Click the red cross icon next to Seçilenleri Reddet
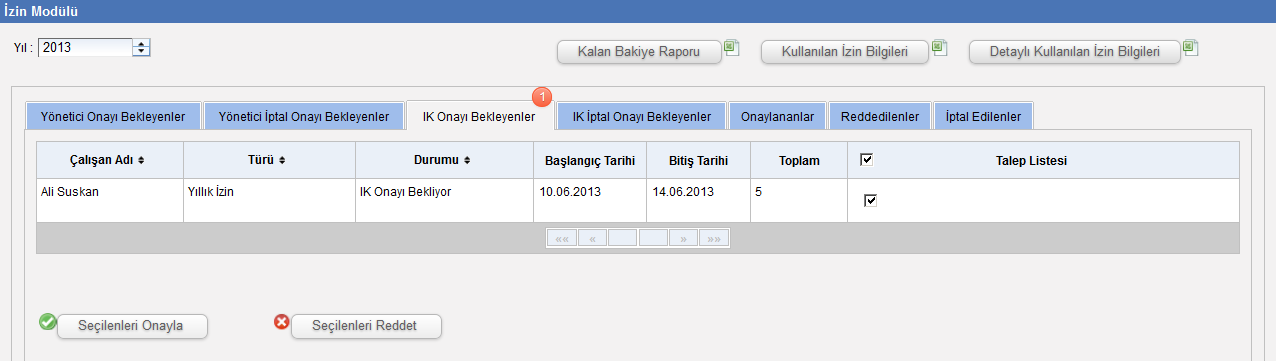 click(282, 322)
